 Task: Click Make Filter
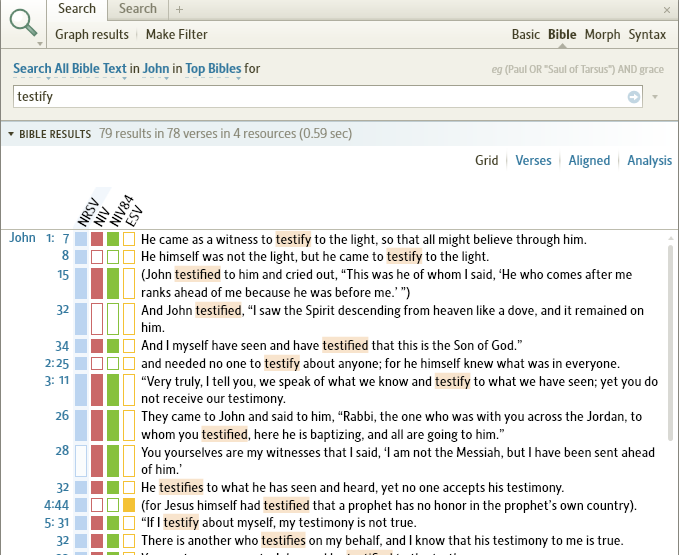click(x=177, y=35)
